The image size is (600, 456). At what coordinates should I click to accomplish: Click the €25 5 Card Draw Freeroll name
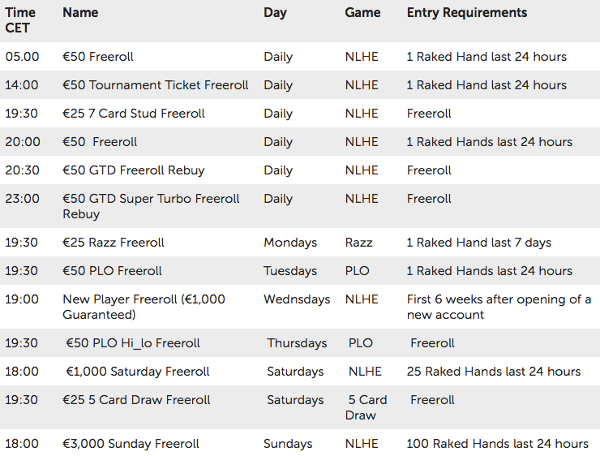click(136, 400)
